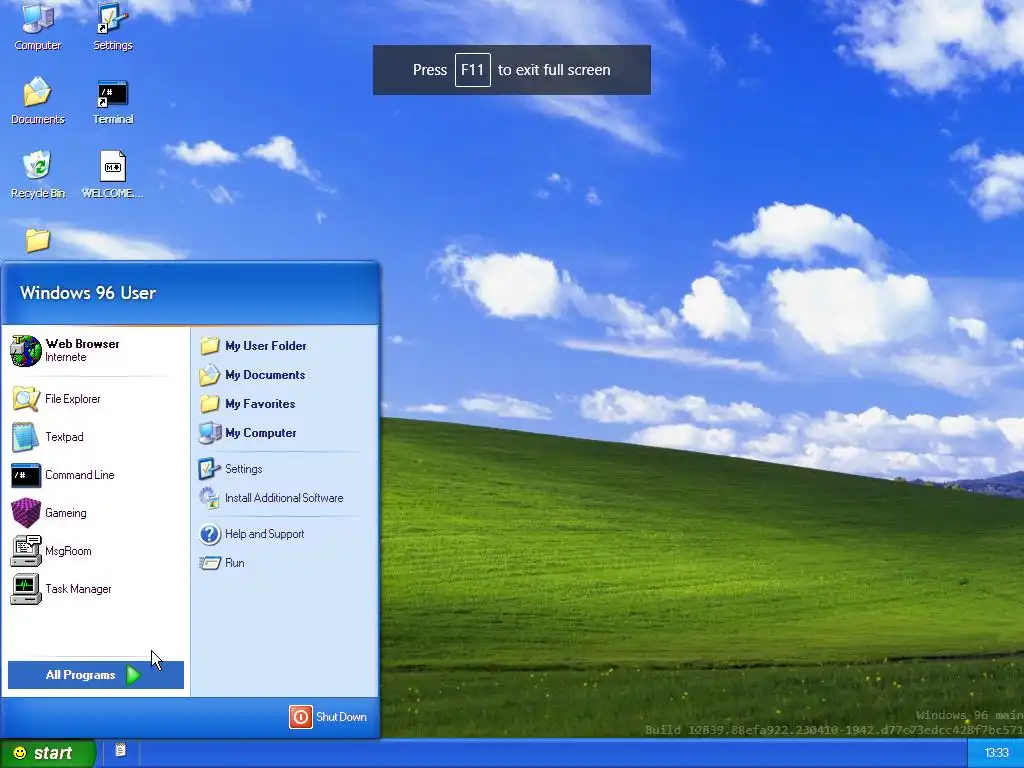Open Help and Support
Viewport: 1024px width, 768px height.
pyautogui.click(x=284, y=534)
